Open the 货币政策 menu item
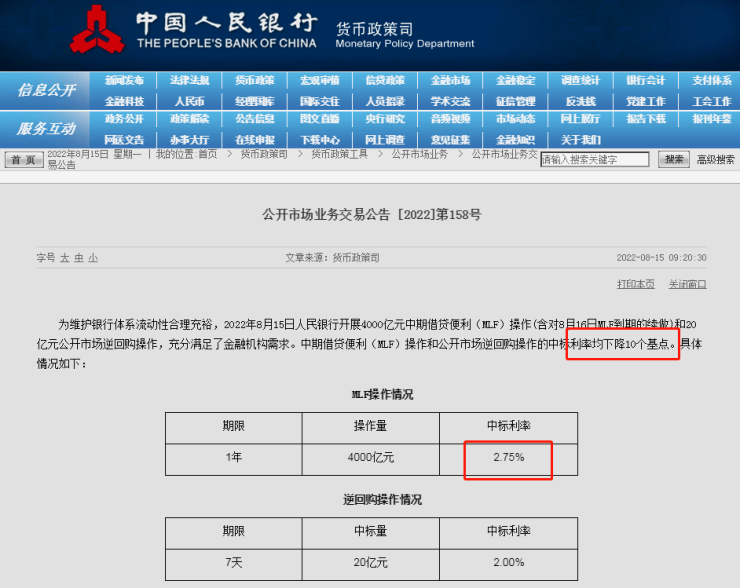The image size is (740, 588). click(x=255, y=81)
